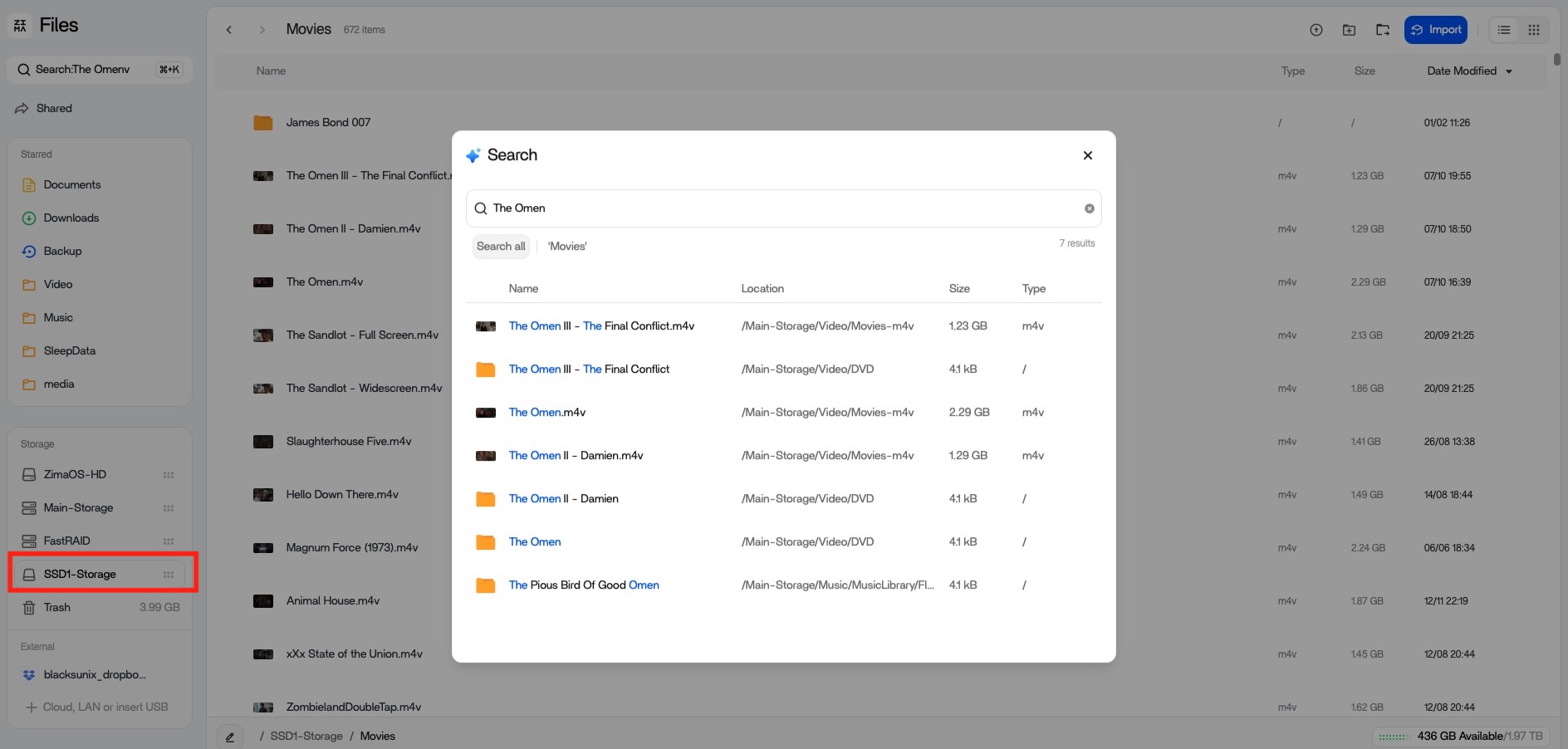Click the upload icon in the toolbar
The width and height of the screenshot is (1568, 749).
(1316, 30)
